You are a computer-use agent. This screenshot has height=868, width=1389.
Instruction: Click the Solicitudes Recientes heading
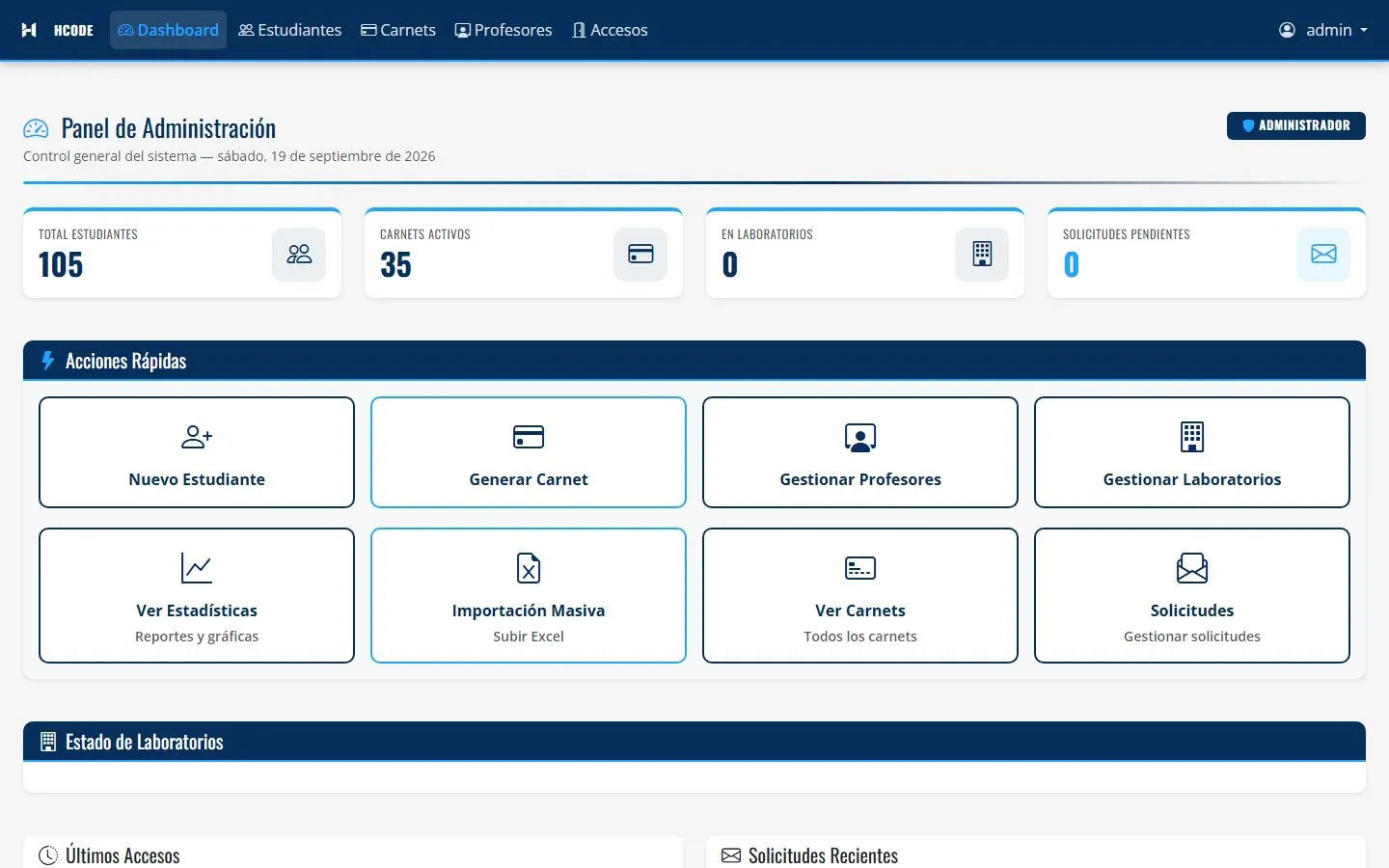pos(823,855)
